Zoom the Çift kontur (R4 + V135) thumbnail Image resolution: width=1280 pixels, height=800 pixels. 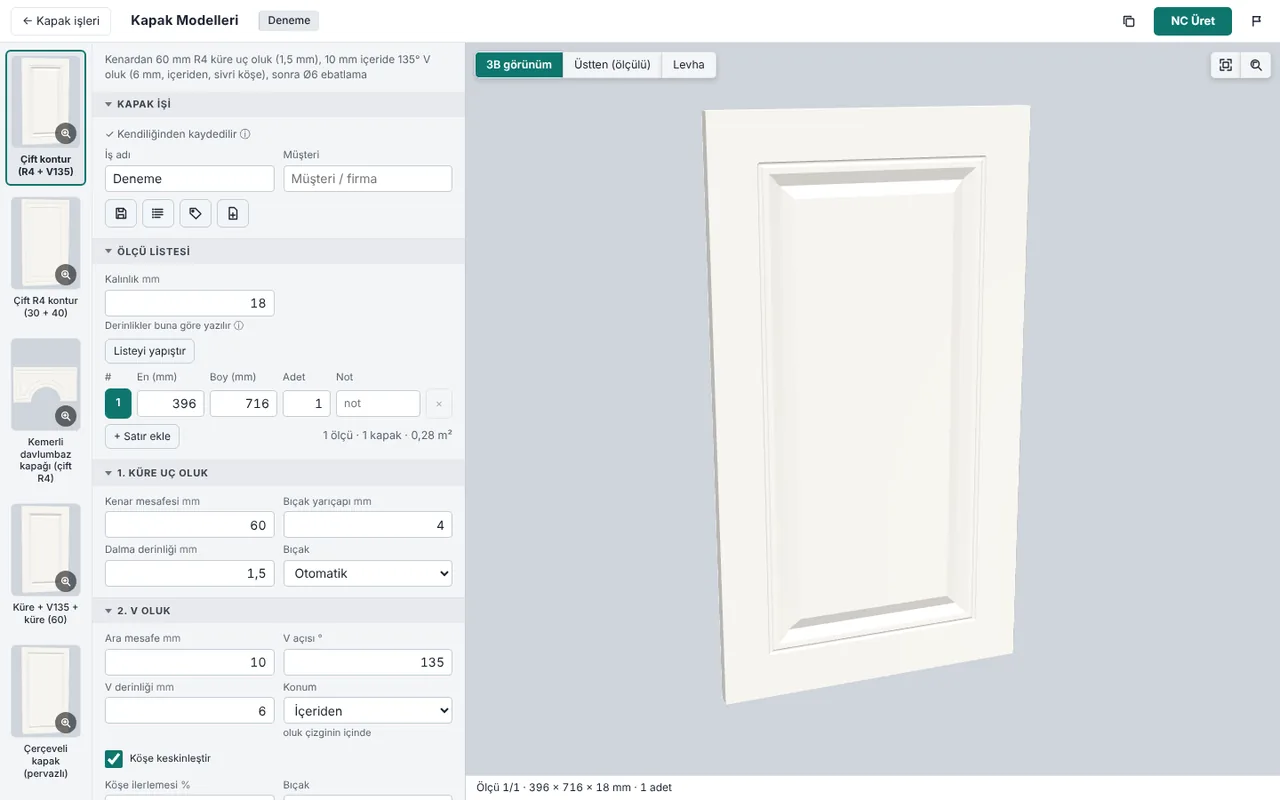[x=66, y=133]
